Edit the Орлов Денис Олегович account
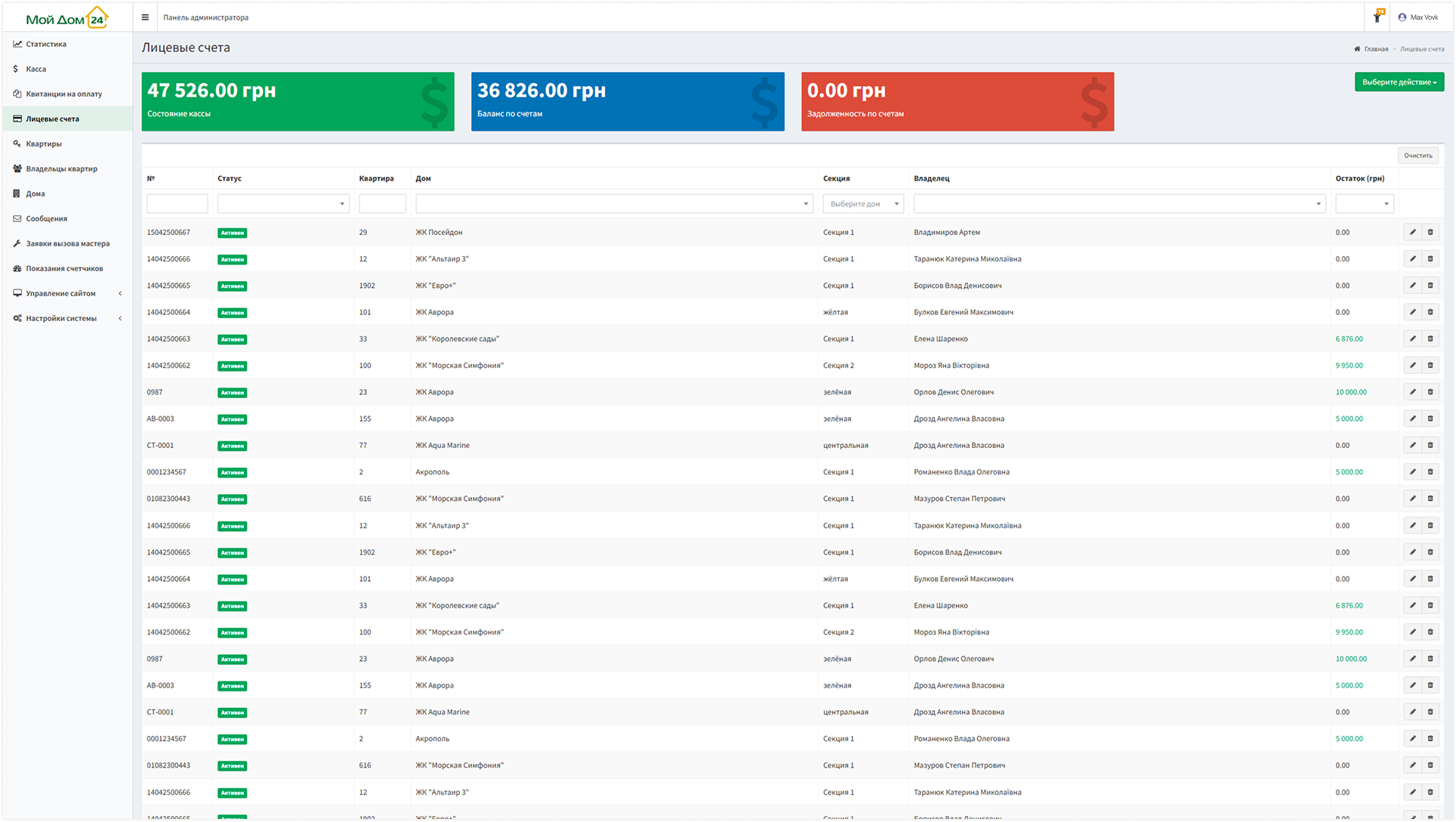 (1412, 392)
